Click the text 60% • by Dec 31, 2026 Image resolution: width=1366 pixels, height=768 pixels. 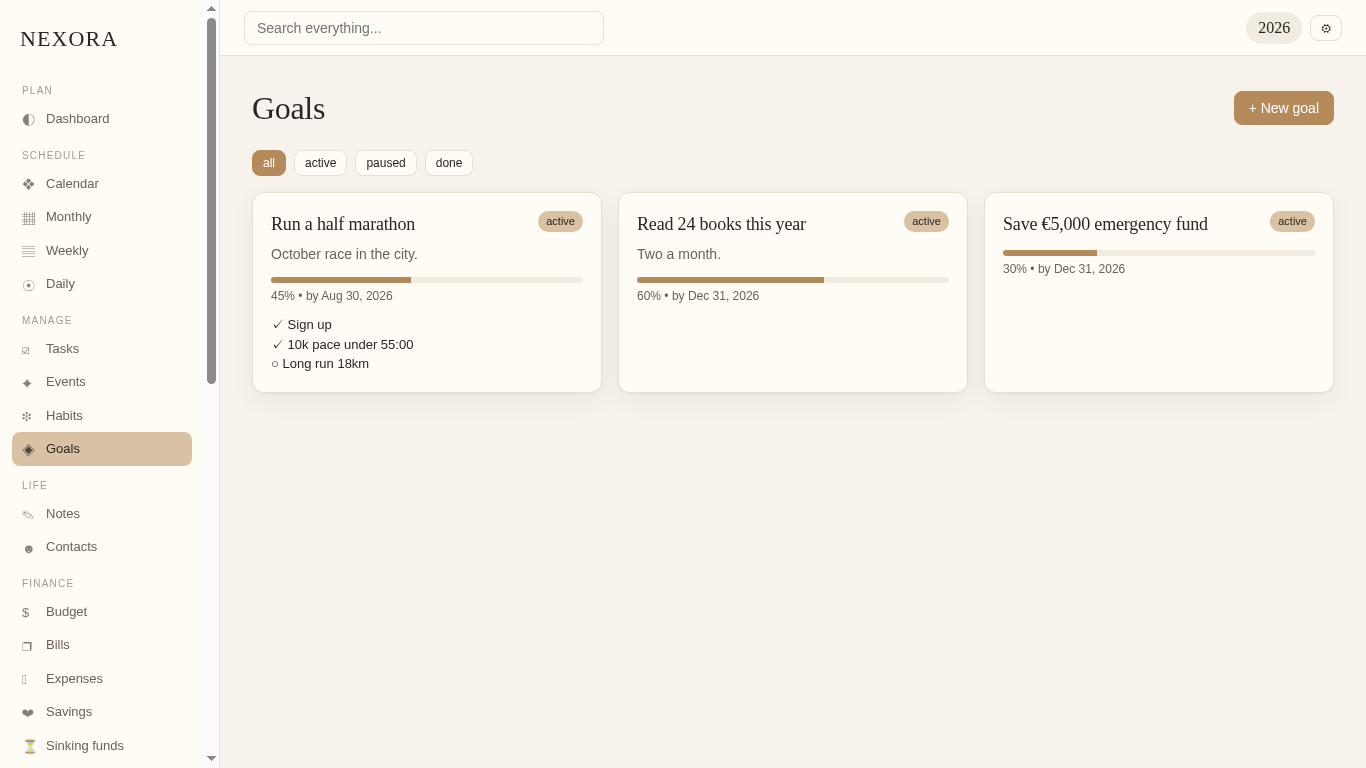698,296
